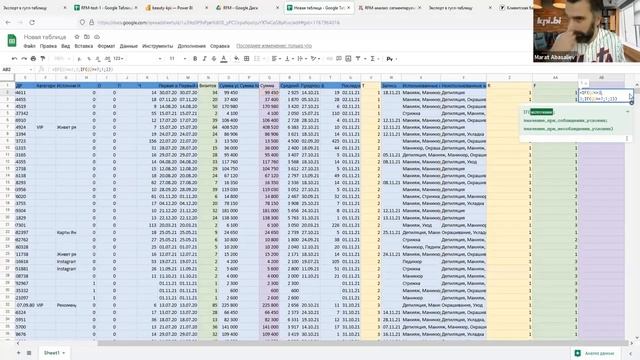Switch to RFM Google Диск tab

tap(247, 8)
